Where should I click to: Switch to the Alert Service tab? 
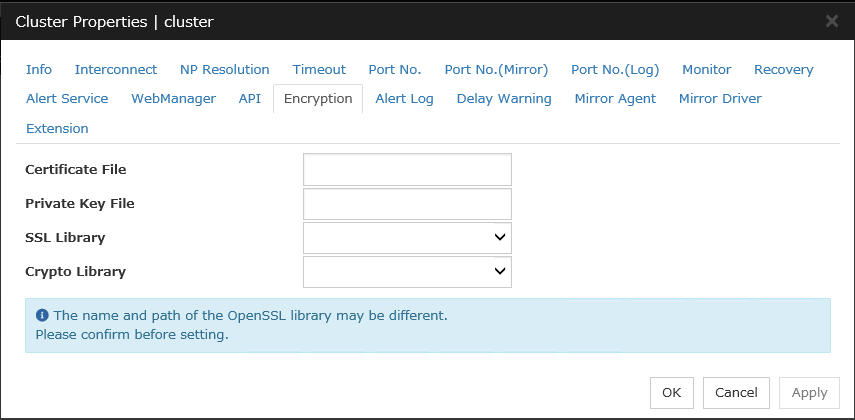(67, 99)
